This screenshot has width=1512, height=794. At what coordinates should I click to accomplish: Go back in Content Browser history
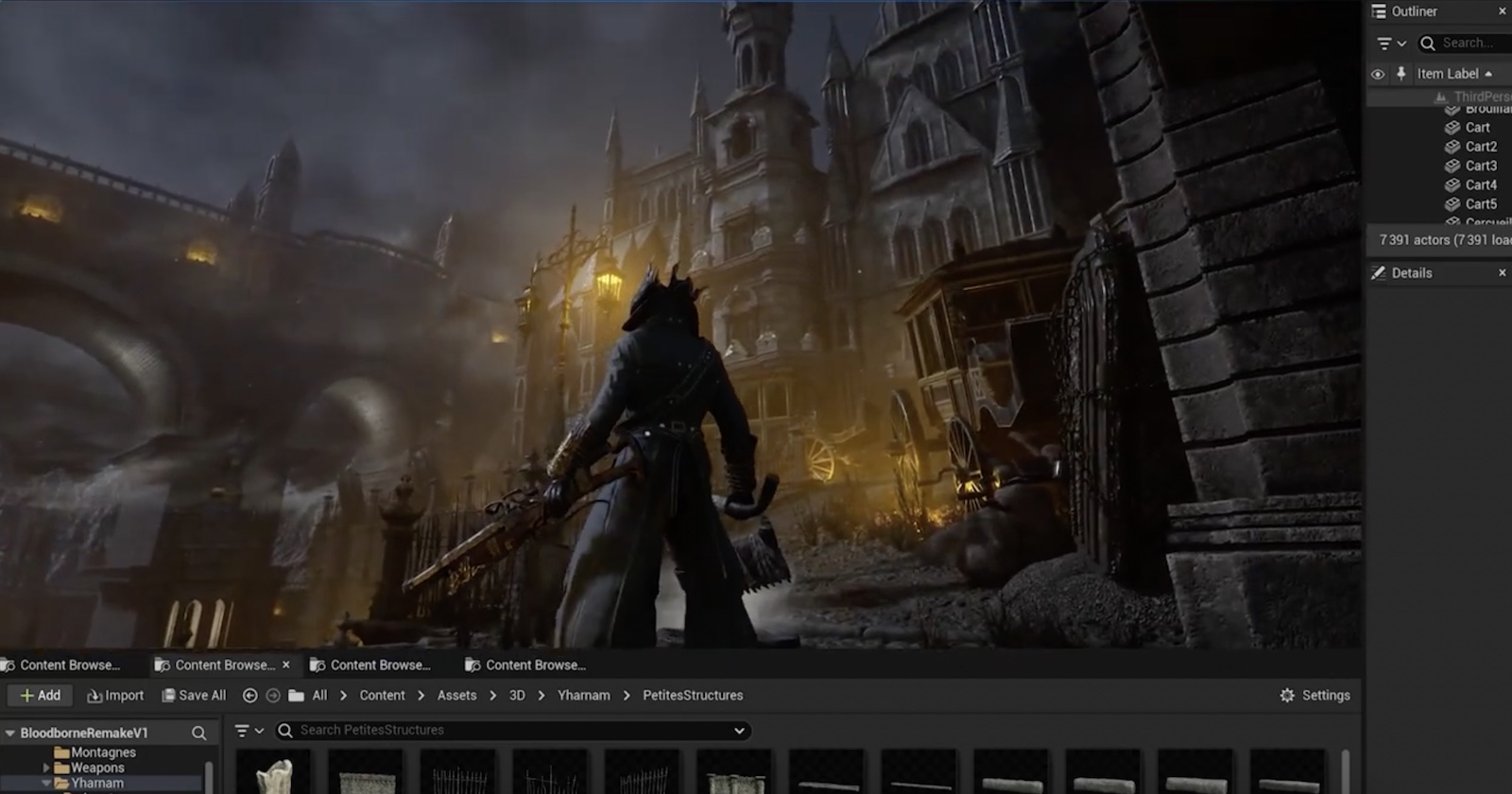coord(249,696)
